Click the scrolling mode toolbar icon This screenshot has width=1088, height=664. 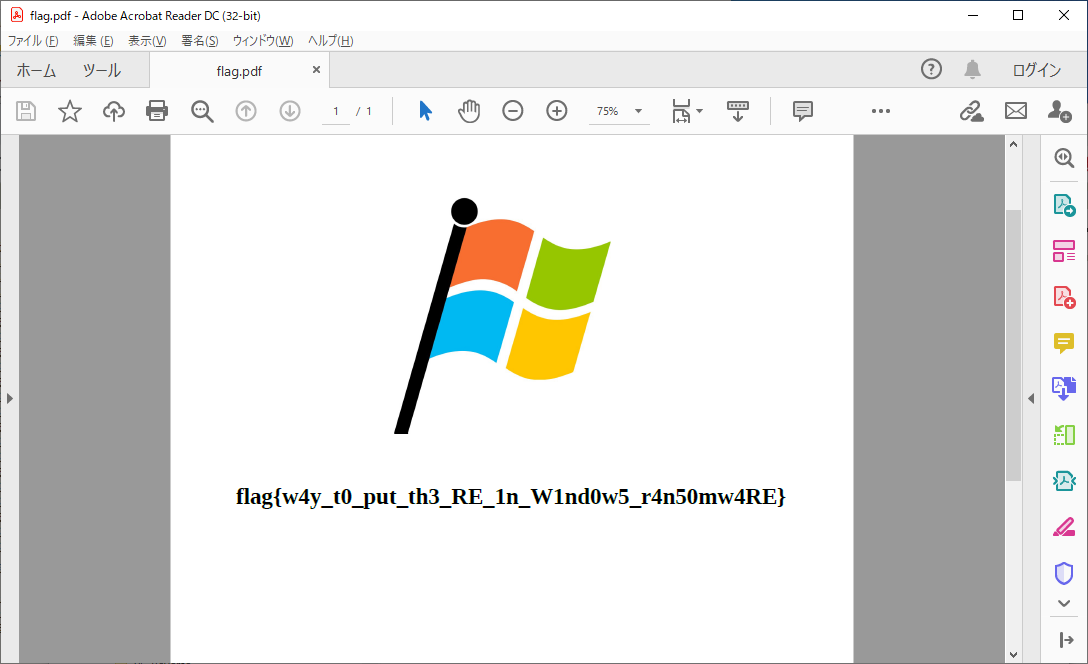738,111
